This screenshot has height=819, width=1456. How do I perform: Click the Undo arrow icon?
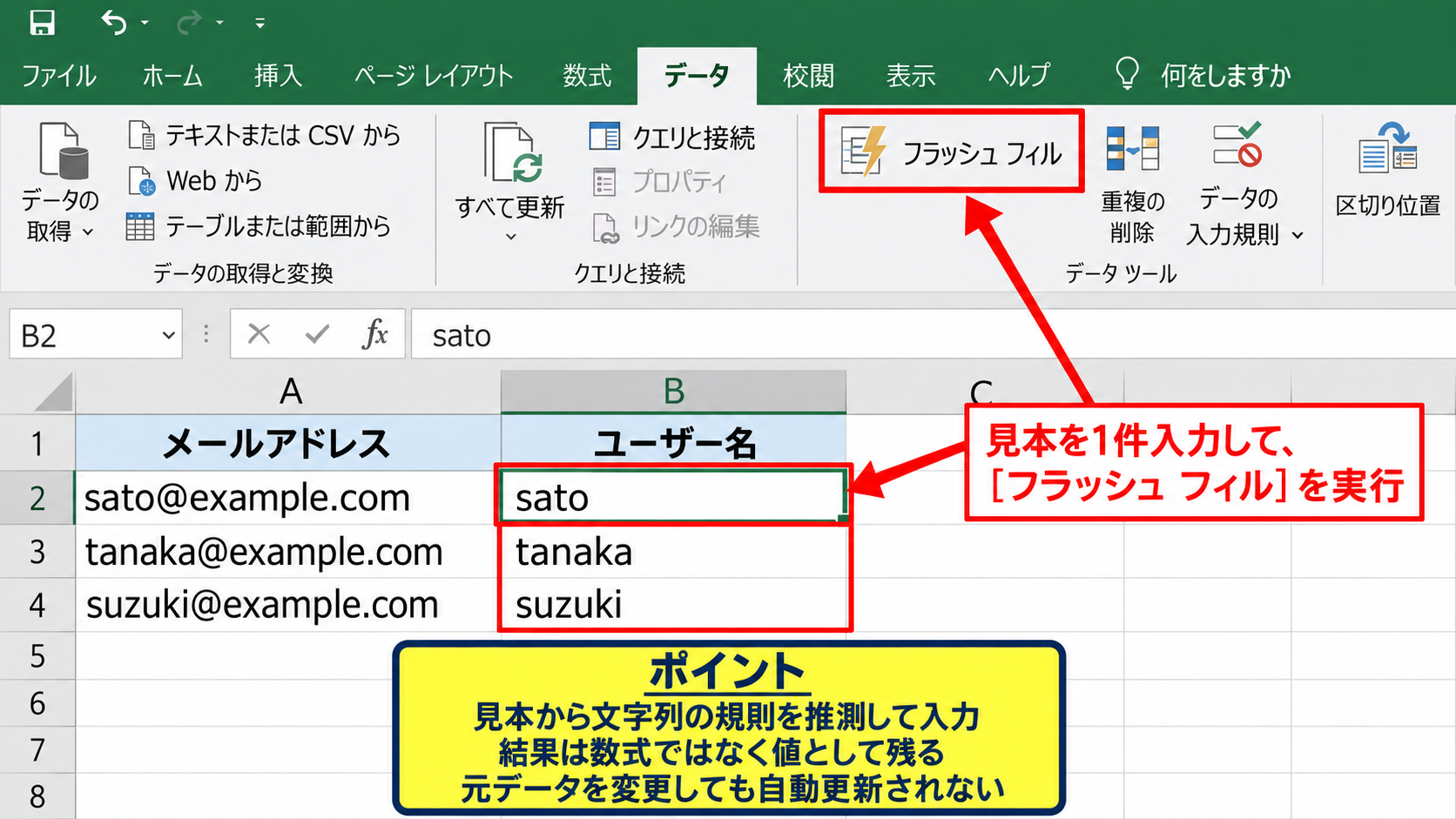click(114, 23)
